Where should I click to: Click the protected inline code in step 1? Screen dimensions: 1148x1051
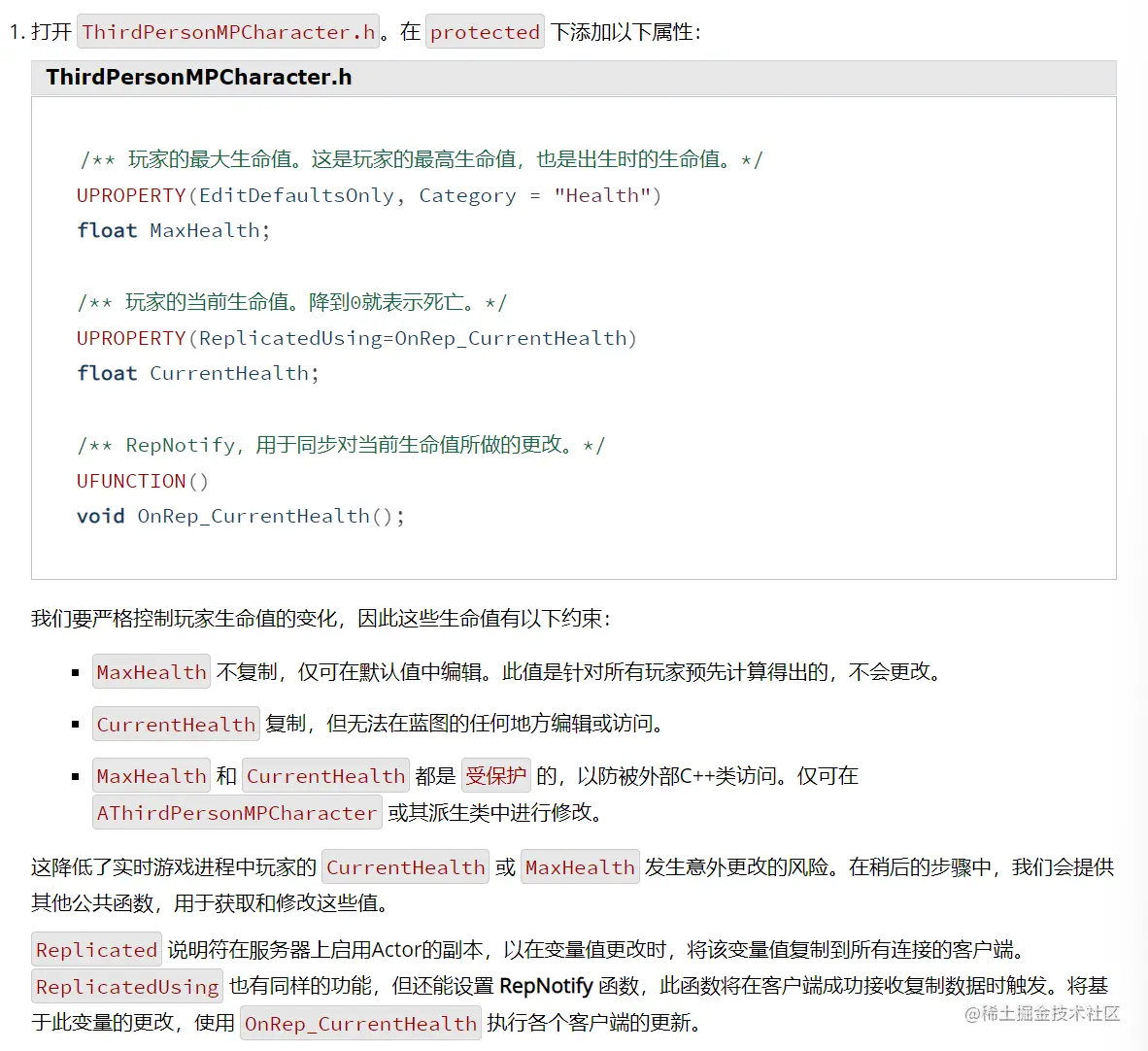[485, 31]
